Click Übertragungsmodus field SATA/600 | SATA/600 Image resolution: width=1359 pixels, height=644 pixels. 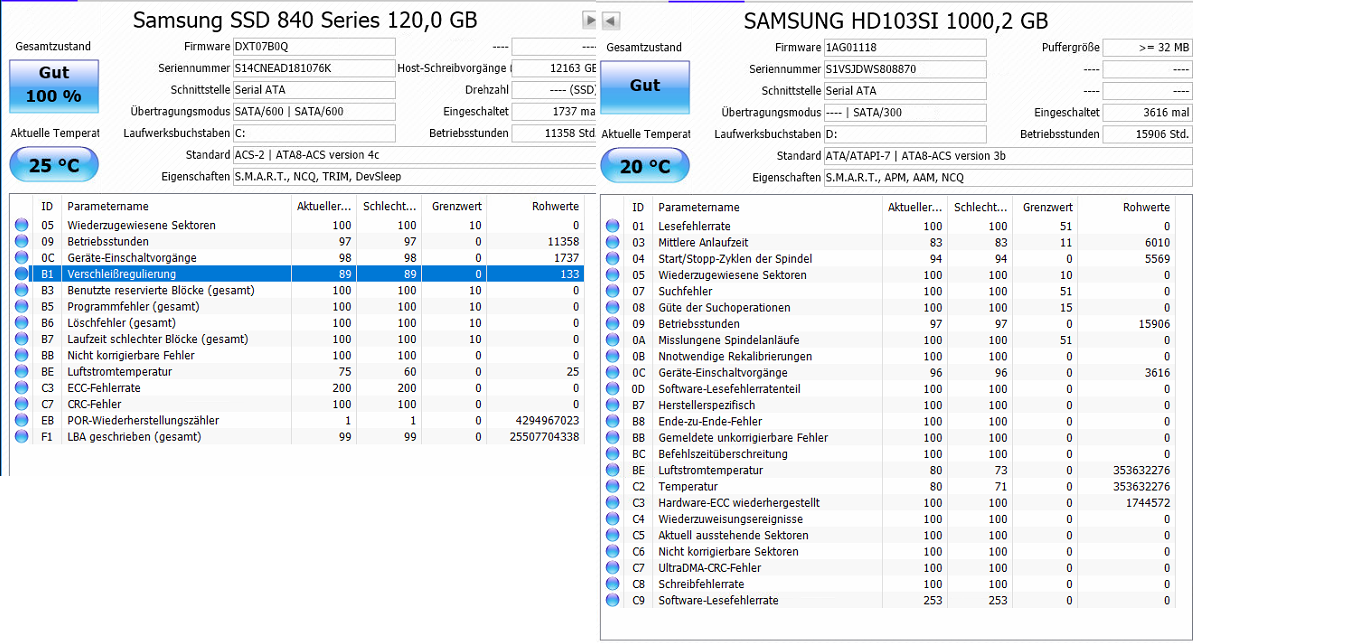coord(314,111)
